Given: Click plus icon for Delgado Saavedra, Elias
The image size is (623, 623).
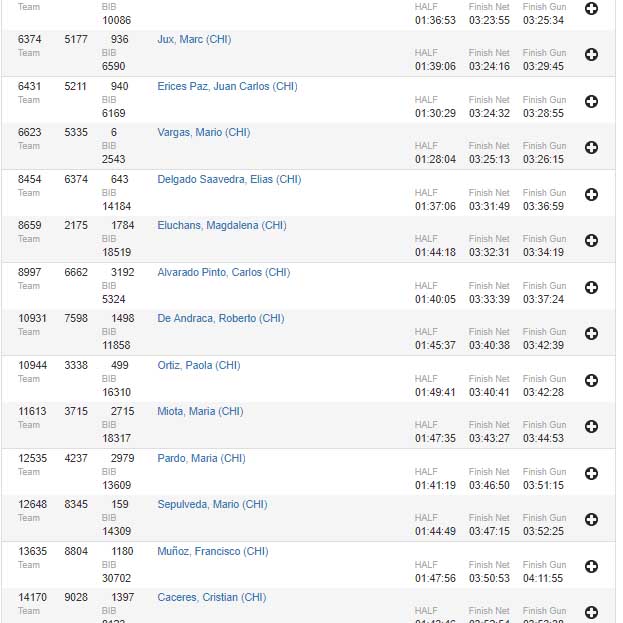Looking at the screenshot, I should pyautogui.click(x=591, y=194).
